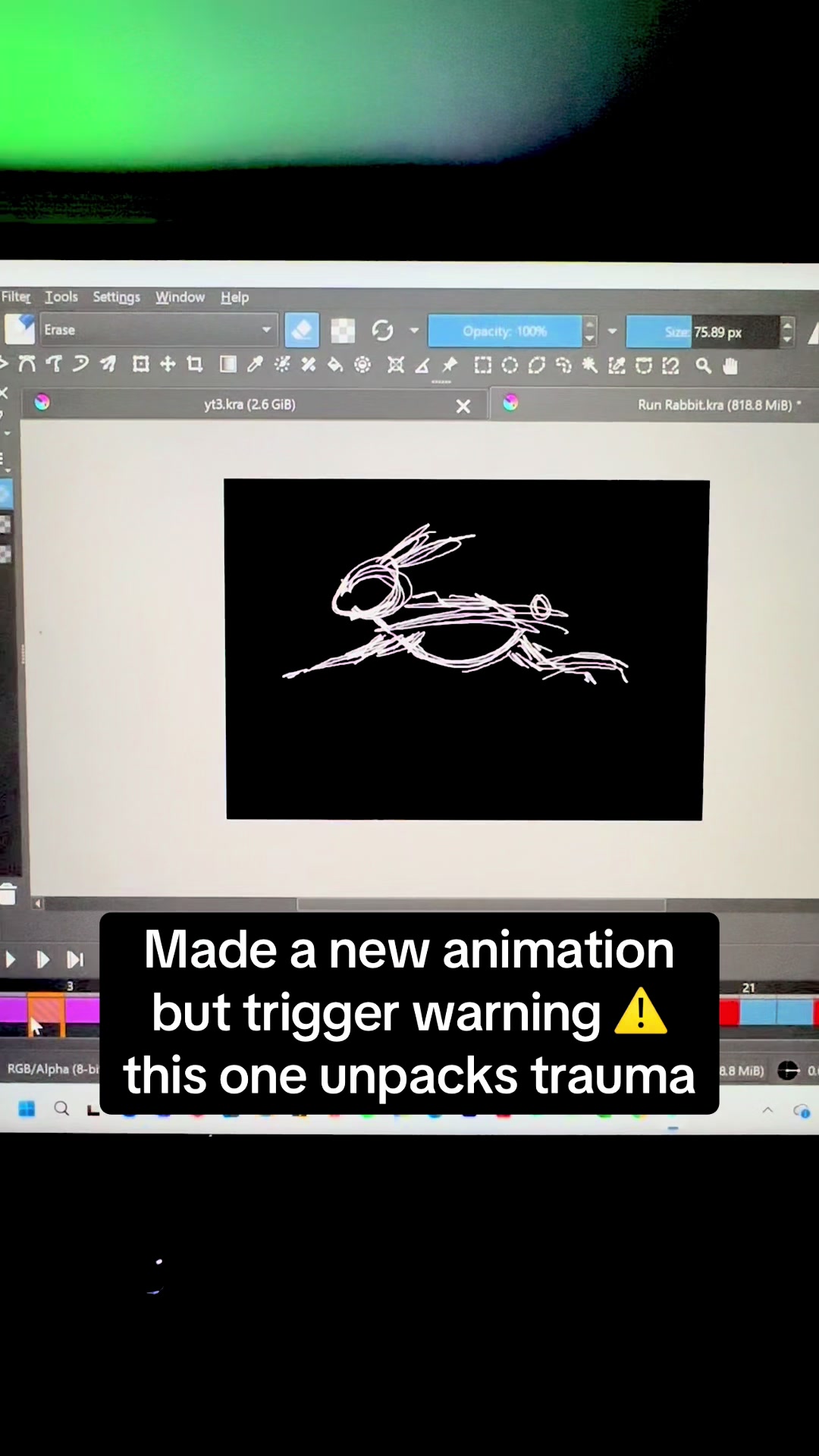819x1456 pixels.
Task: Click the RGB/Alpha color model status label
Action: pyautogui.click(x=53, y=1068)
